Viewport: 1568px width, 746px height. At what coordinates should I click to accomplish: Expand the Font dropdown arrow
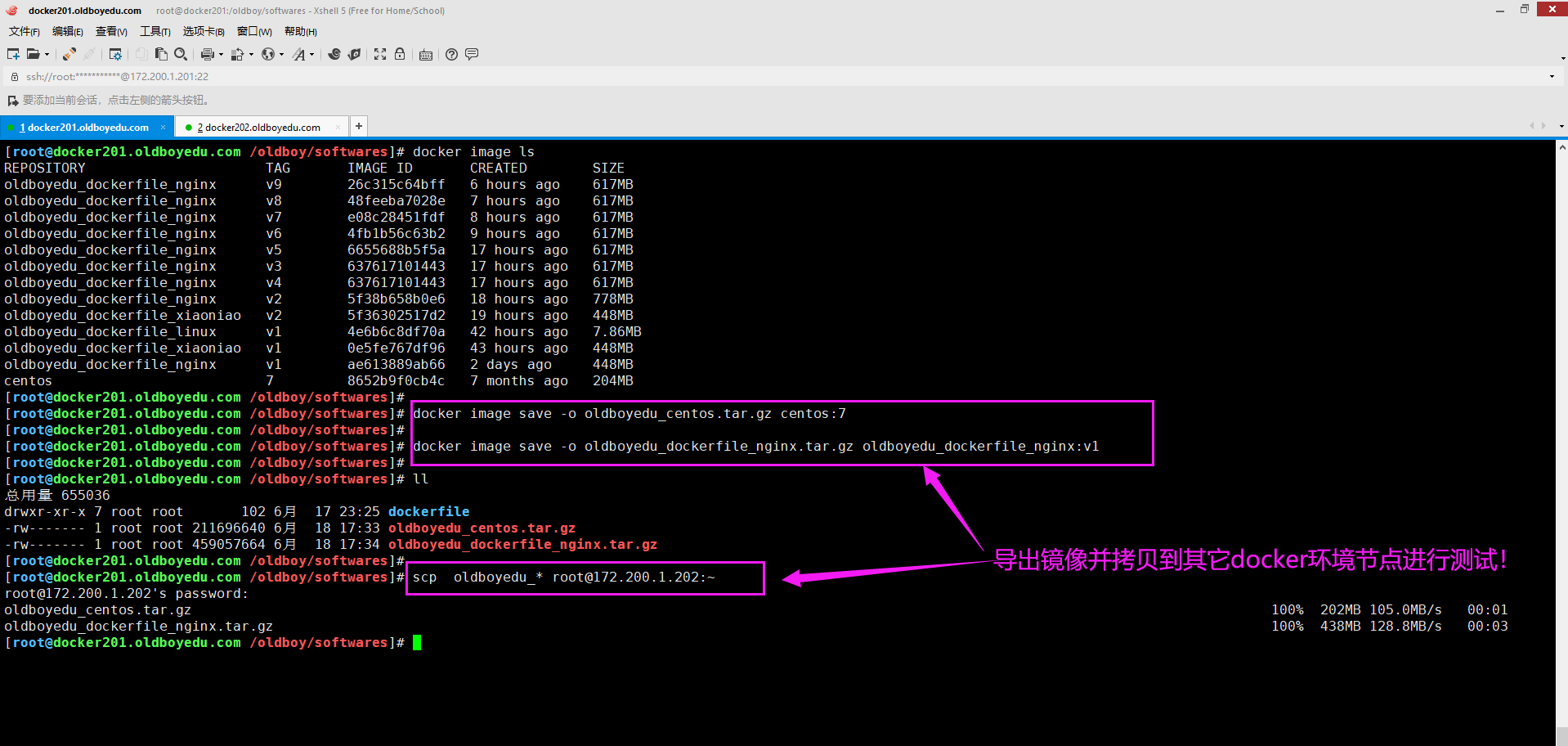(312, 55)
